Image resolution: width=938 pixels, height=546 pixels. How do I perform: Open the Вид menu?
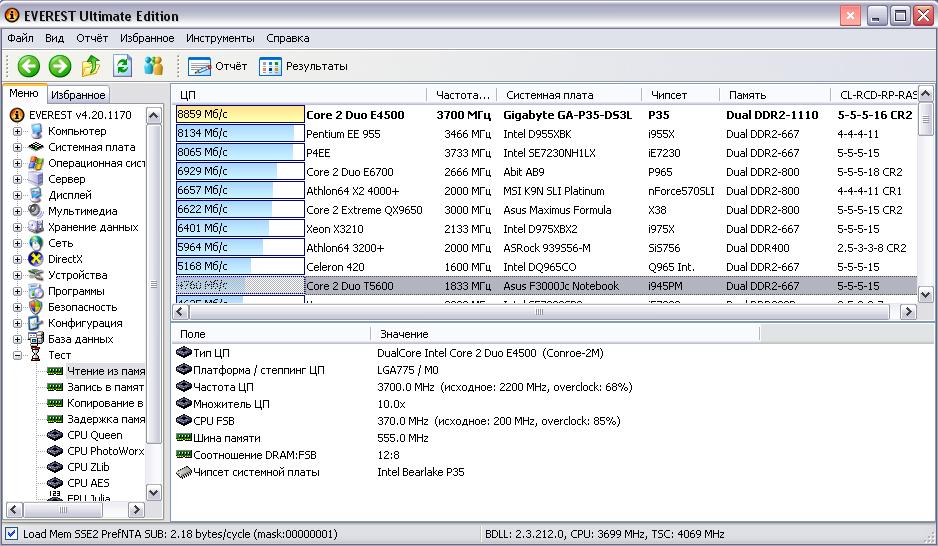pyautogui.click(x=54, y=38)
